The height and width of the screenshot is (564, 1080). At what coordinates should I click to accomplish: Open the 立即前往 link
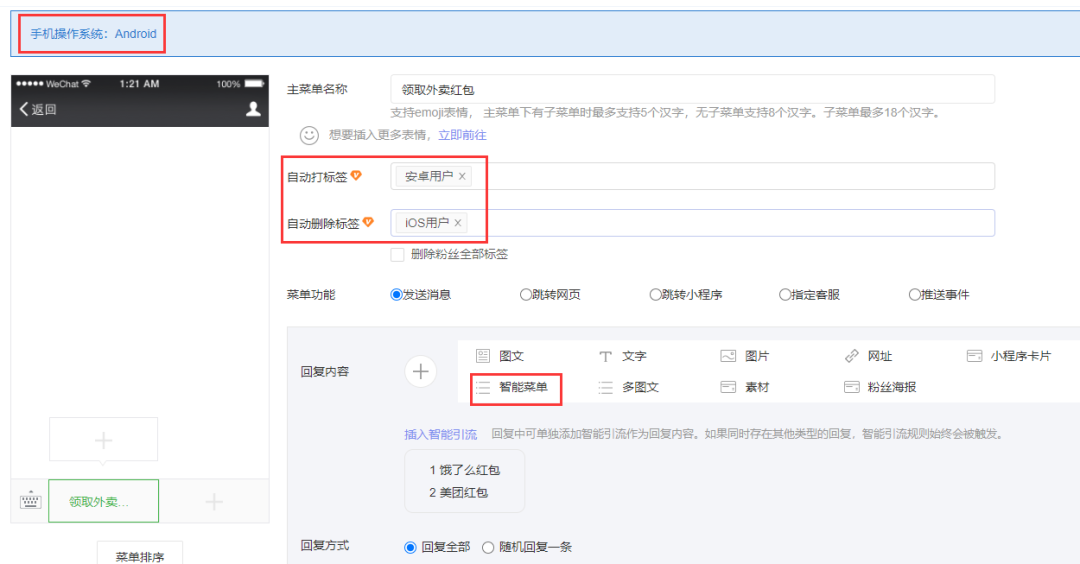(462, 135)
